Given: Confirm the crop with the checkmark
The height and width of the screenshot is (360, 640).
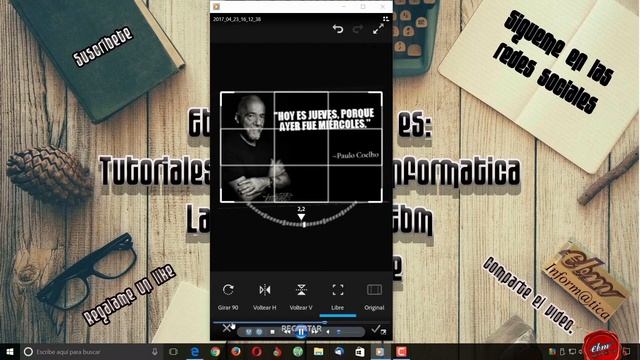Looking at the screenshot, I should [x=376, y=329].
